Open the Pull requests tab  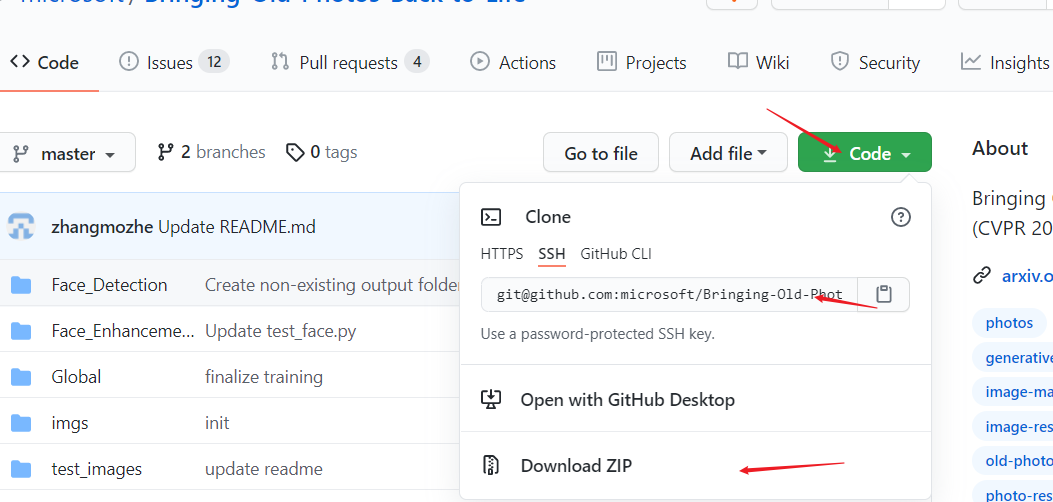pyautogui.click(x=349, y=63)
